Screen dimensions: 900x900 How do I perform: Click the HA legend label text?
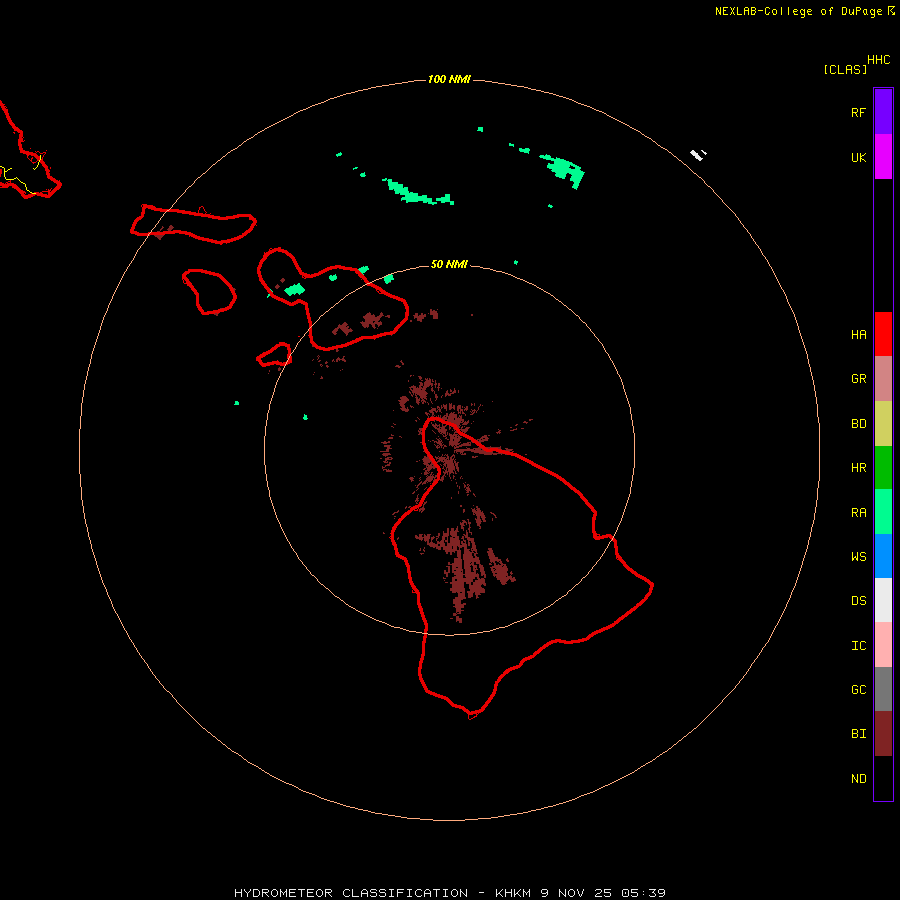click(x=858, y=334)
